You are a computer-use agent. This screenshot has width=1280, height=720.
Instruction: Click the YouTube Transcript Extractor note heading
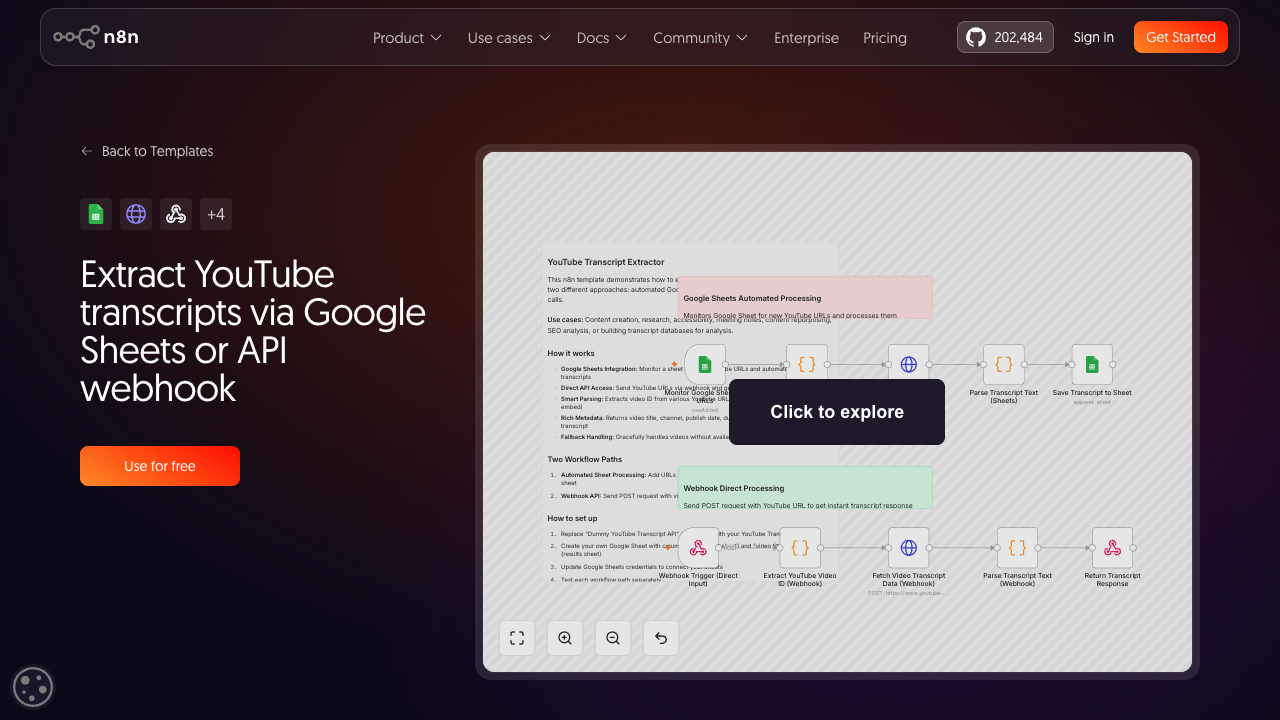click(606, 262)
